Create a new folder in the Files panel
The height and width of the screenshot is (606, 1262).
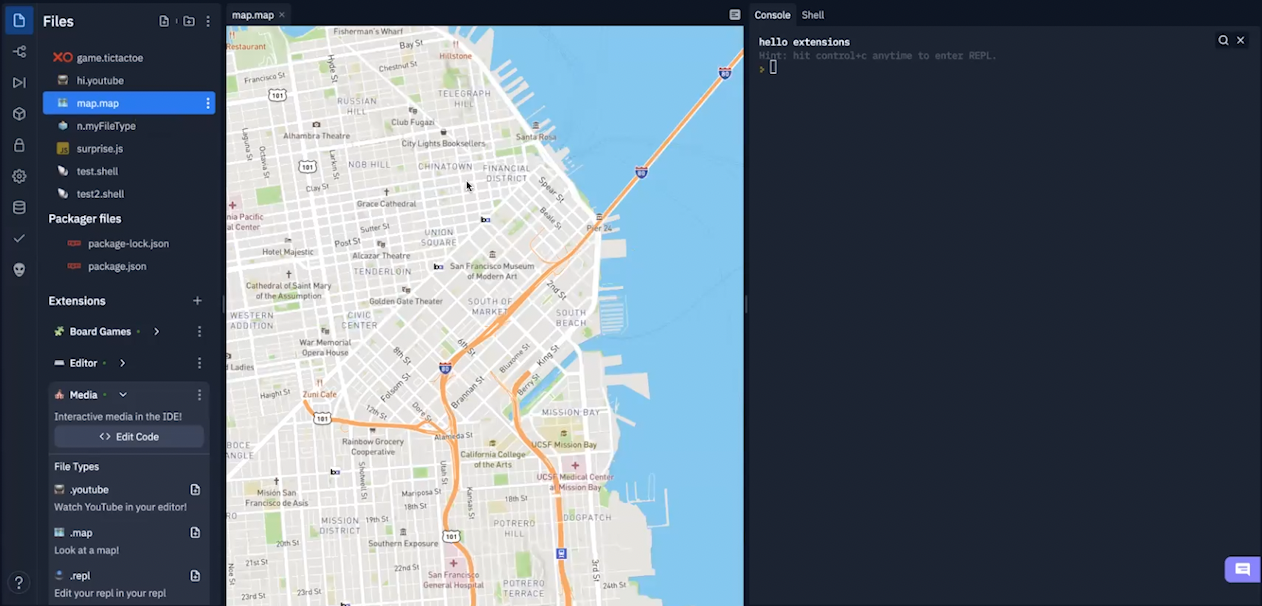point(188,20)
